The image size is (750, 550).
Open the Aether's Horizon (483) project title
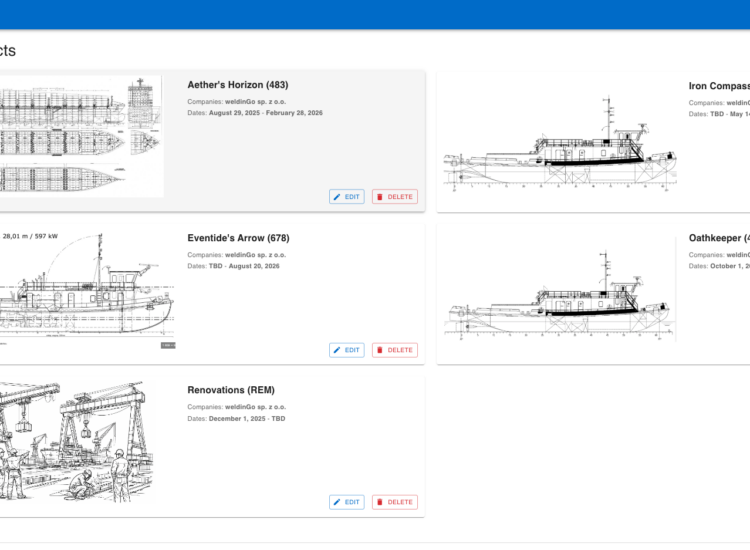237,86
